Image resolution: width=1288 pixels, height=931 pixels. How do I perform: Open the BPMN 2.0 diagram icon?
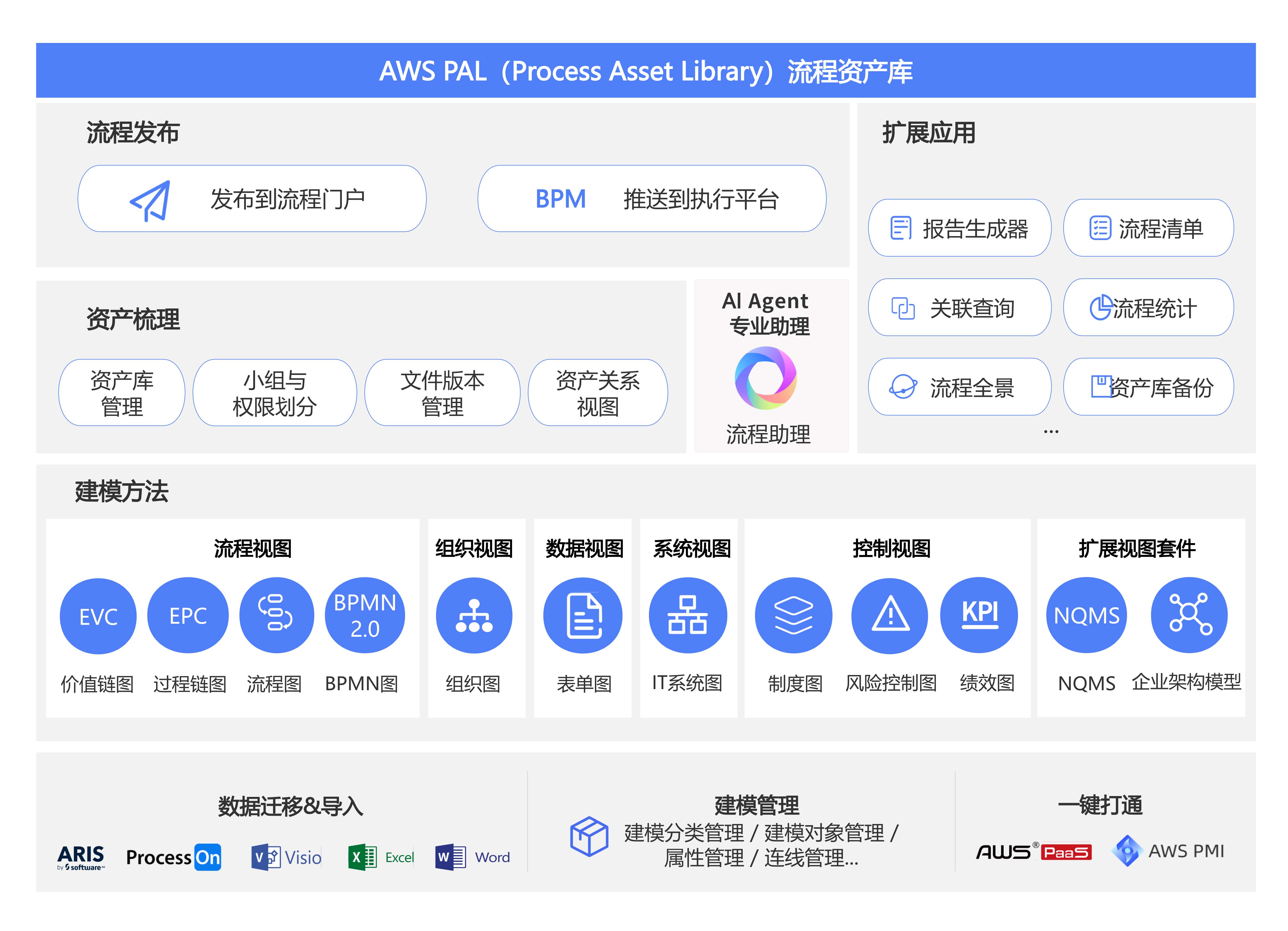[365, 615]
